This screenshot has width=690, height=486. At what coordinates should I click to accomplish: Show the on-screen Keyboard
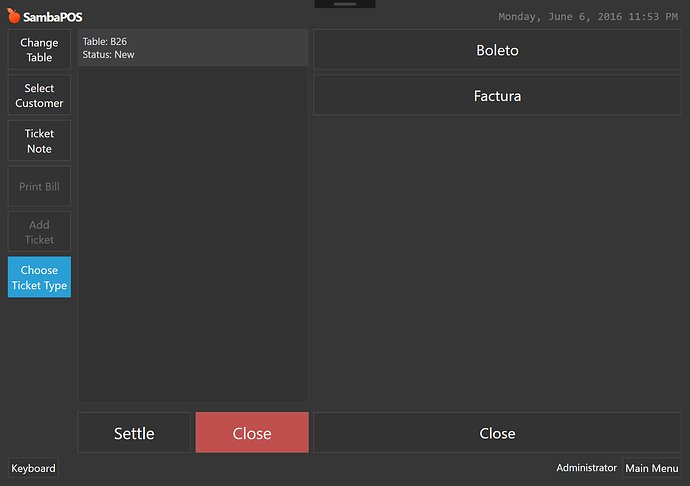(x=33, y=468)
